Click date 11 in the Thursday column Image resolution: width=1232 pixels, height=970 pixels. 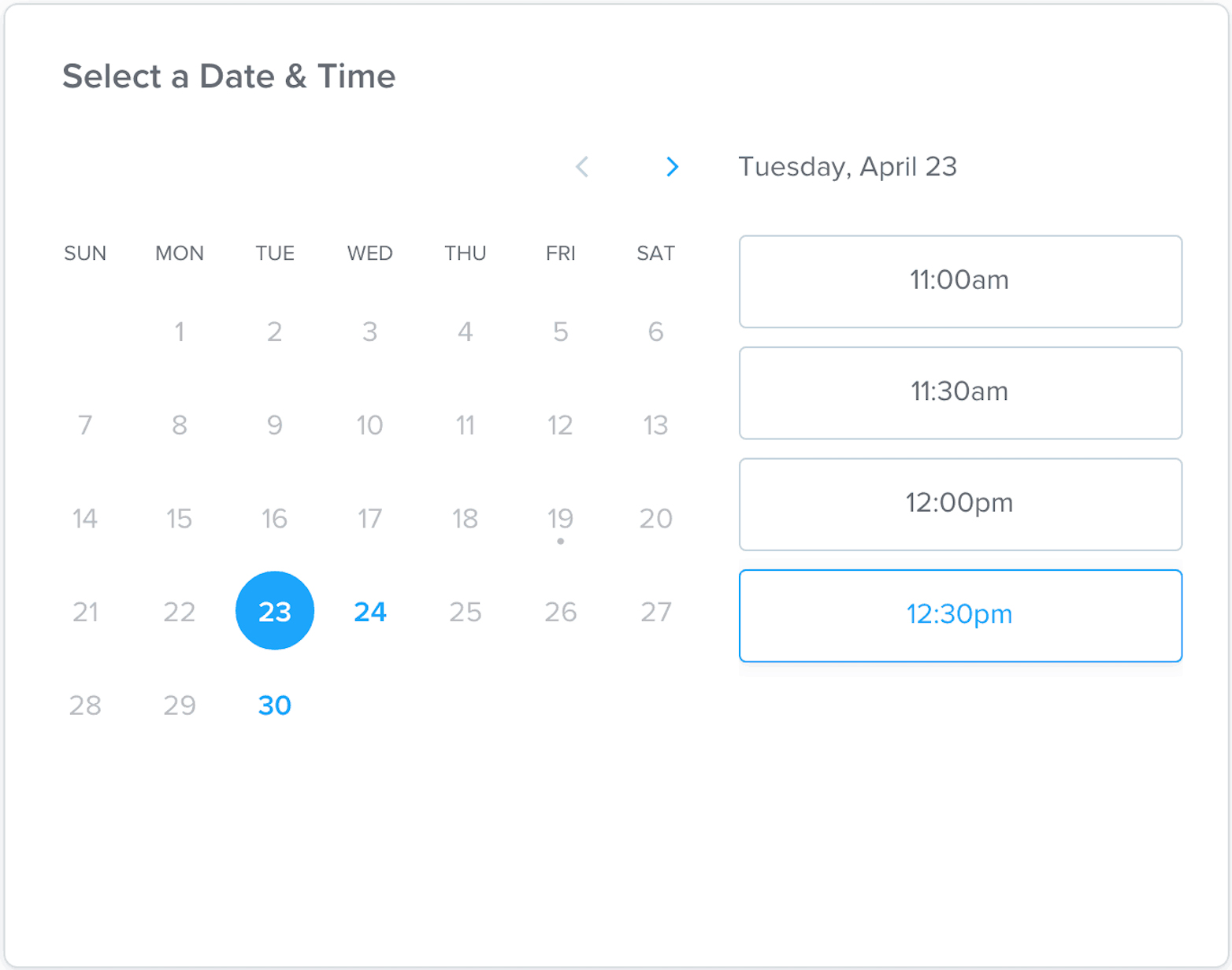[x=466, y=425]
